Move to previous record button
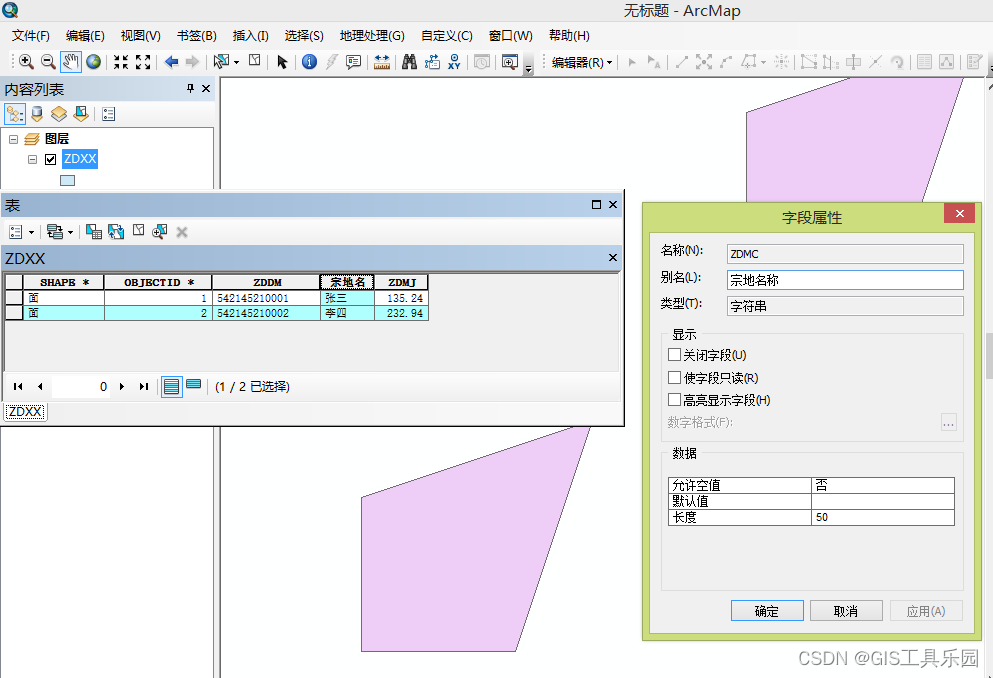Image resolution: width=993 pixels, height=678 pixels. pos(40,386)
